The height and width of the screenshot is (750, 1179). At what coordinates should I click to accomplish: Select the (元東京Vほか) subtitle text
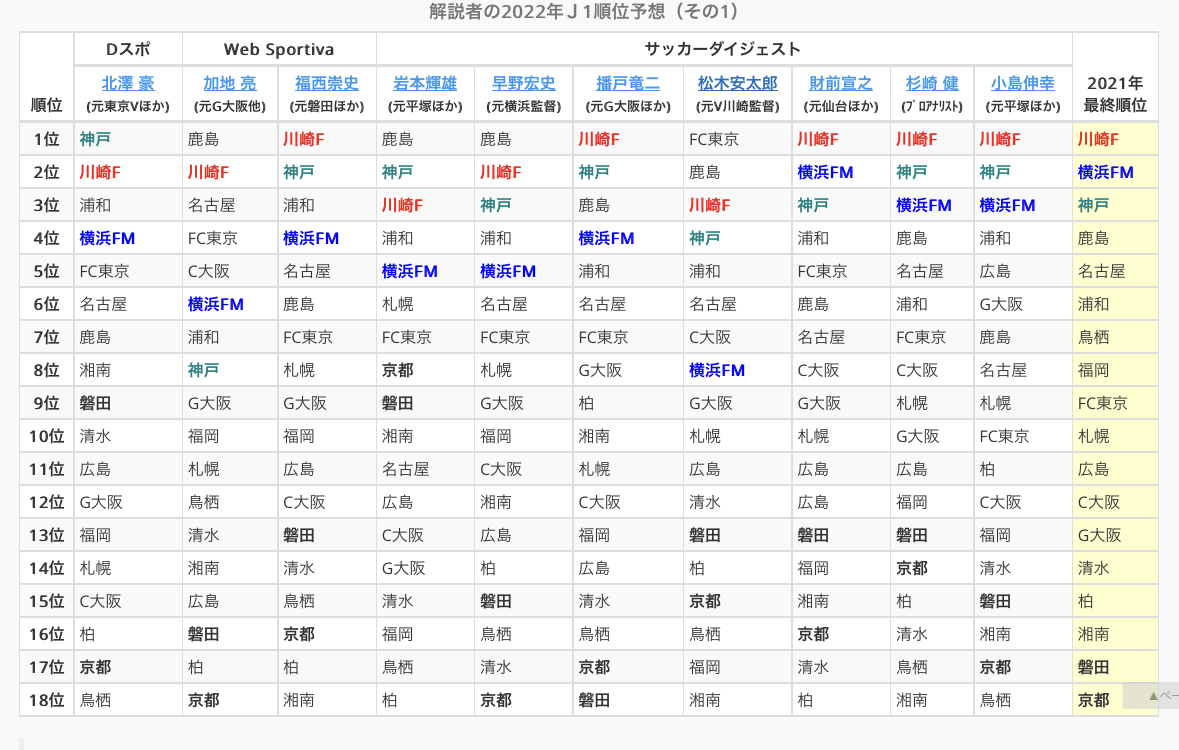click(x=128, y=107)
